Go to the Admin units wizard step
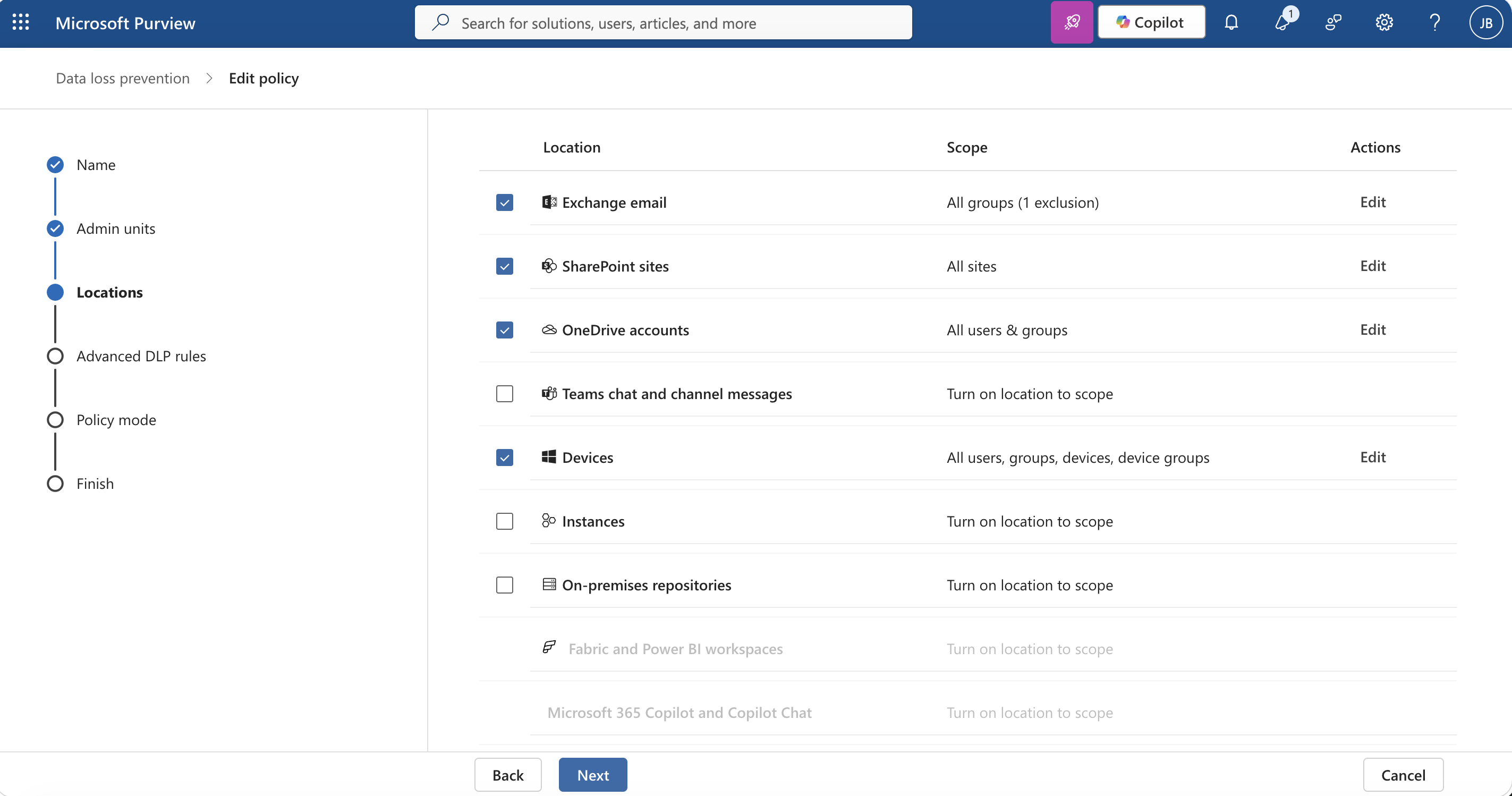Image resolution: width=1512 pixels, height=796 pixels. pyautogui.click(x=116, y=228)
